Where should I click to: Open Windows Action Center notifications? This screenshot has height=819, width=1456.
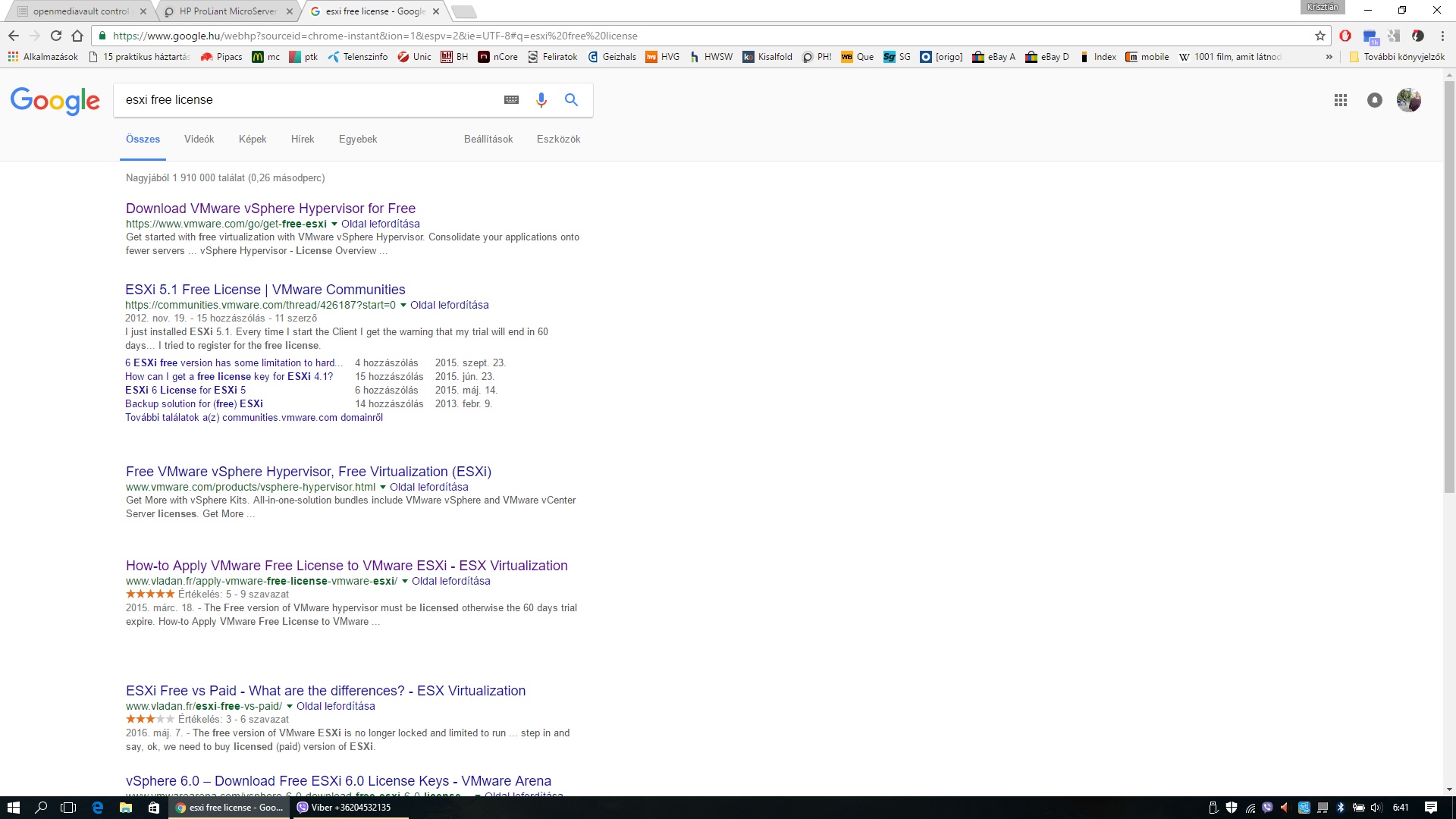pos(1431,808)
